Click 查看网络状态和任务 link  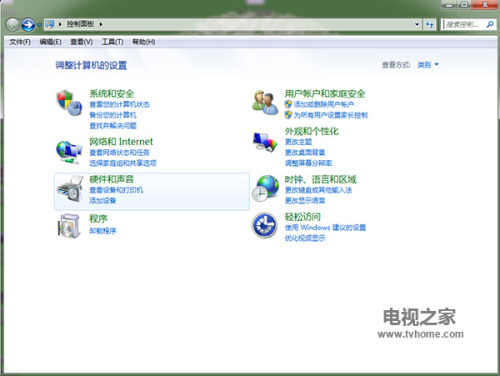coord(119,153)
